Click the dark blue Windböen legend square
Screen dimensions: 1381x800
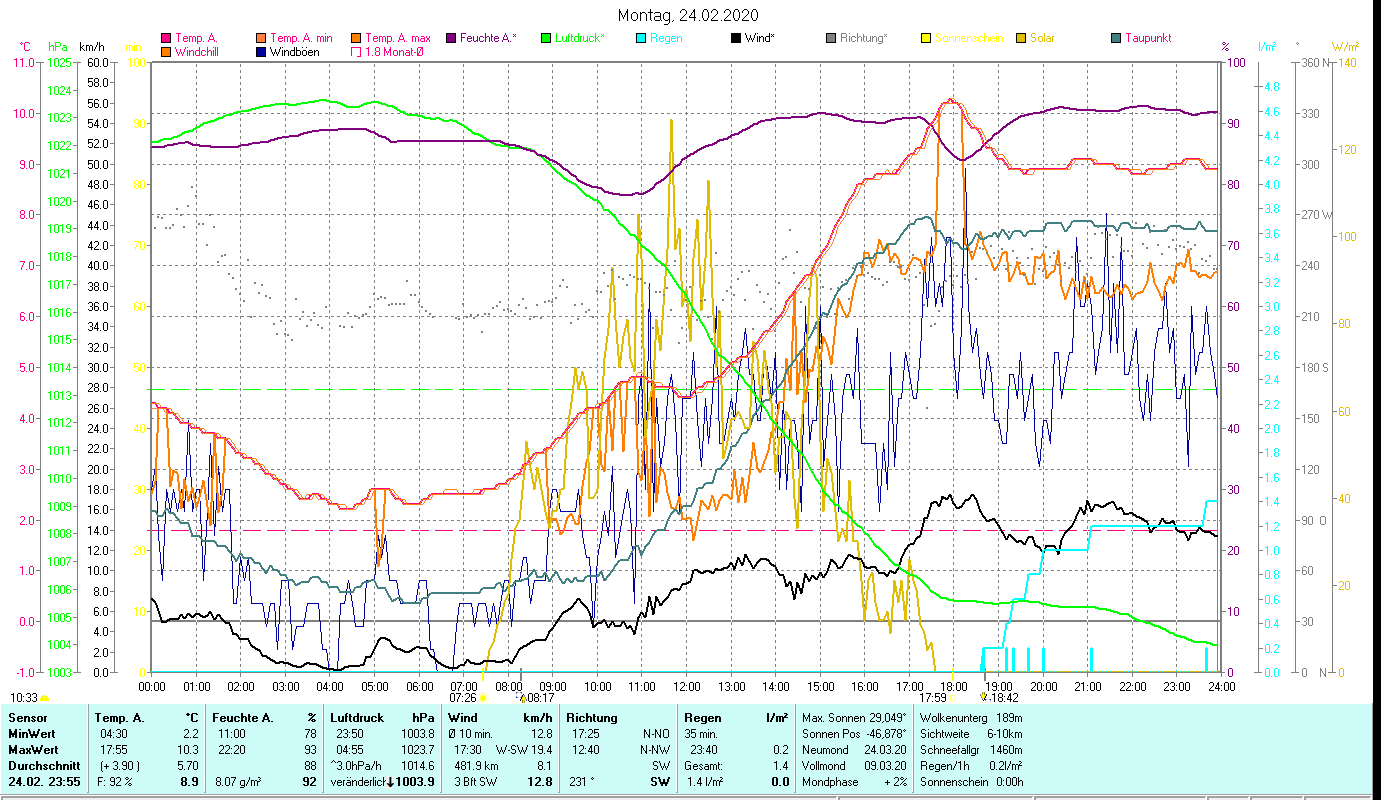[262, 52]
